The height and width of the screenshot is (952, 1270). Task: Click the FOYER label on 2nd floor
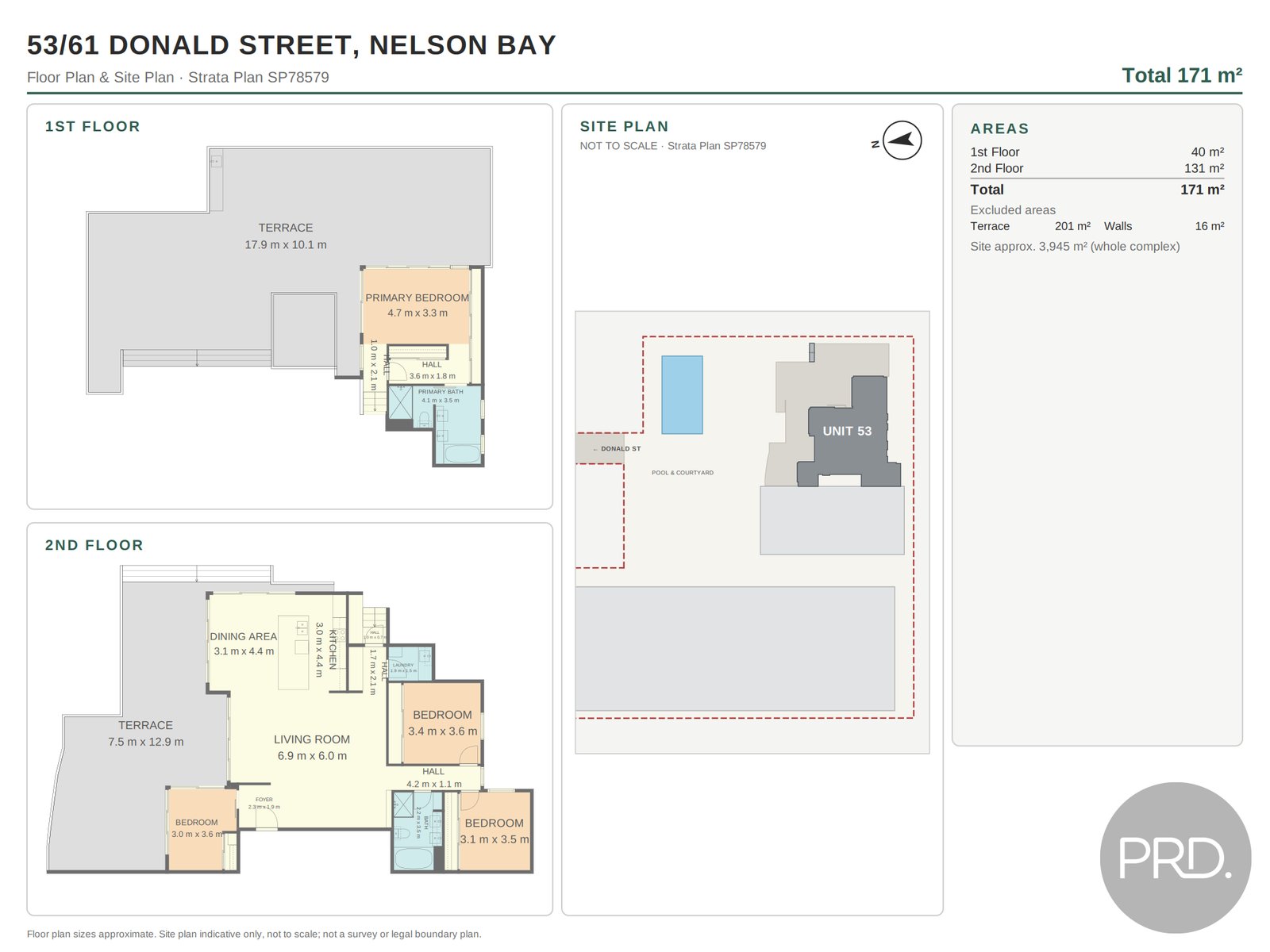pos(264,803)
